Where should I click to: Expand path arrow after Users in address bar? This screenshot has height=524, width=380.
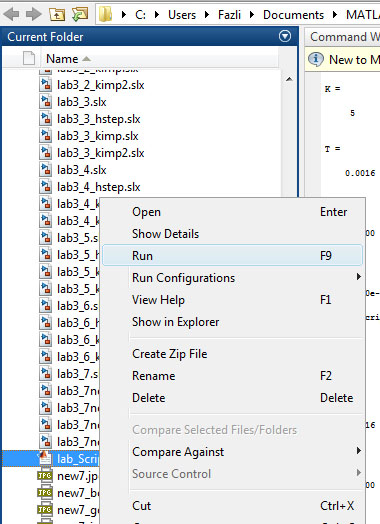click(x=207, y=15)
